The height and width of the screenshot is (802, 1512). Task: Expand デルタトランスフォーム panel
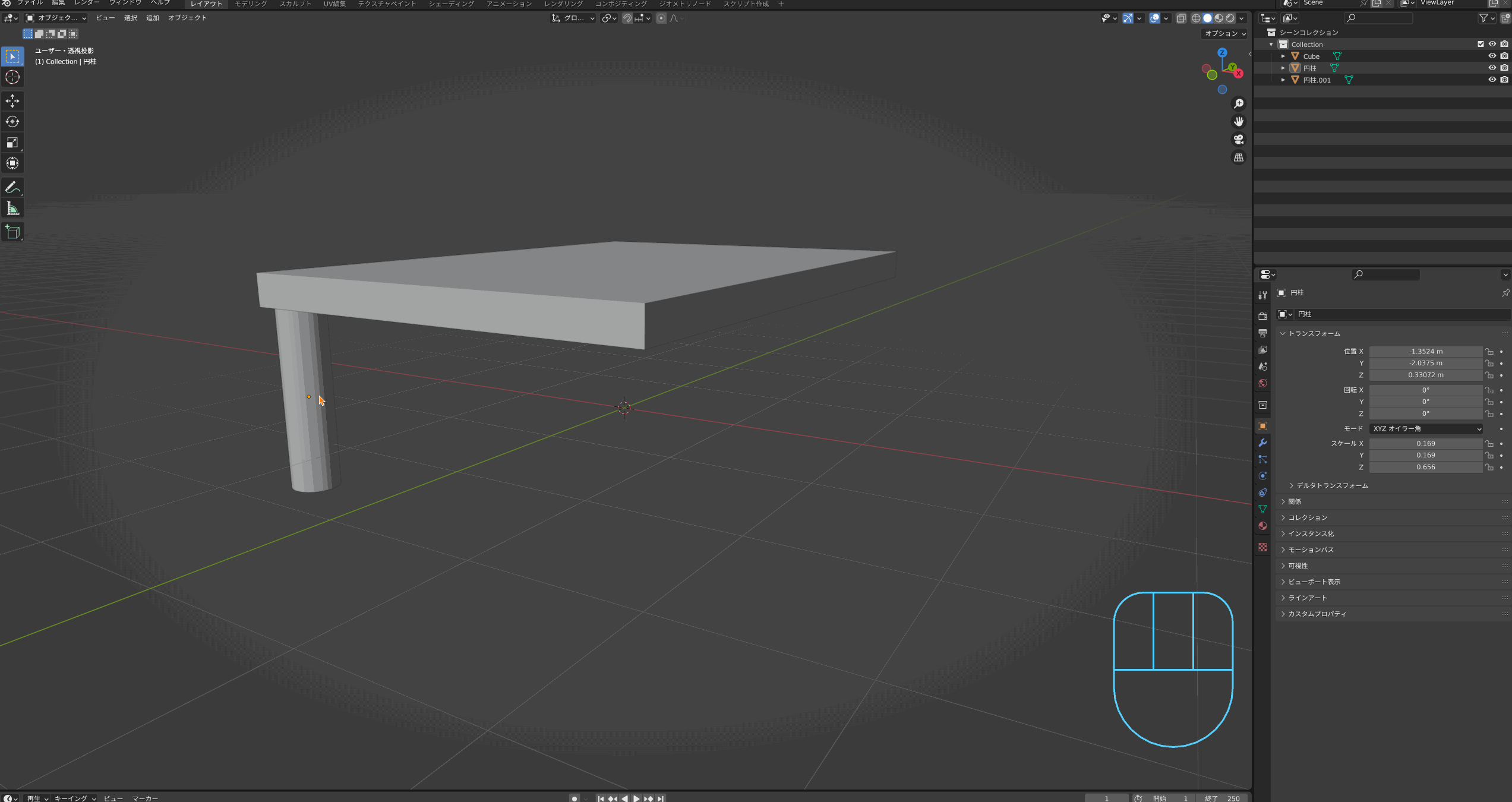coord(1331,485)
